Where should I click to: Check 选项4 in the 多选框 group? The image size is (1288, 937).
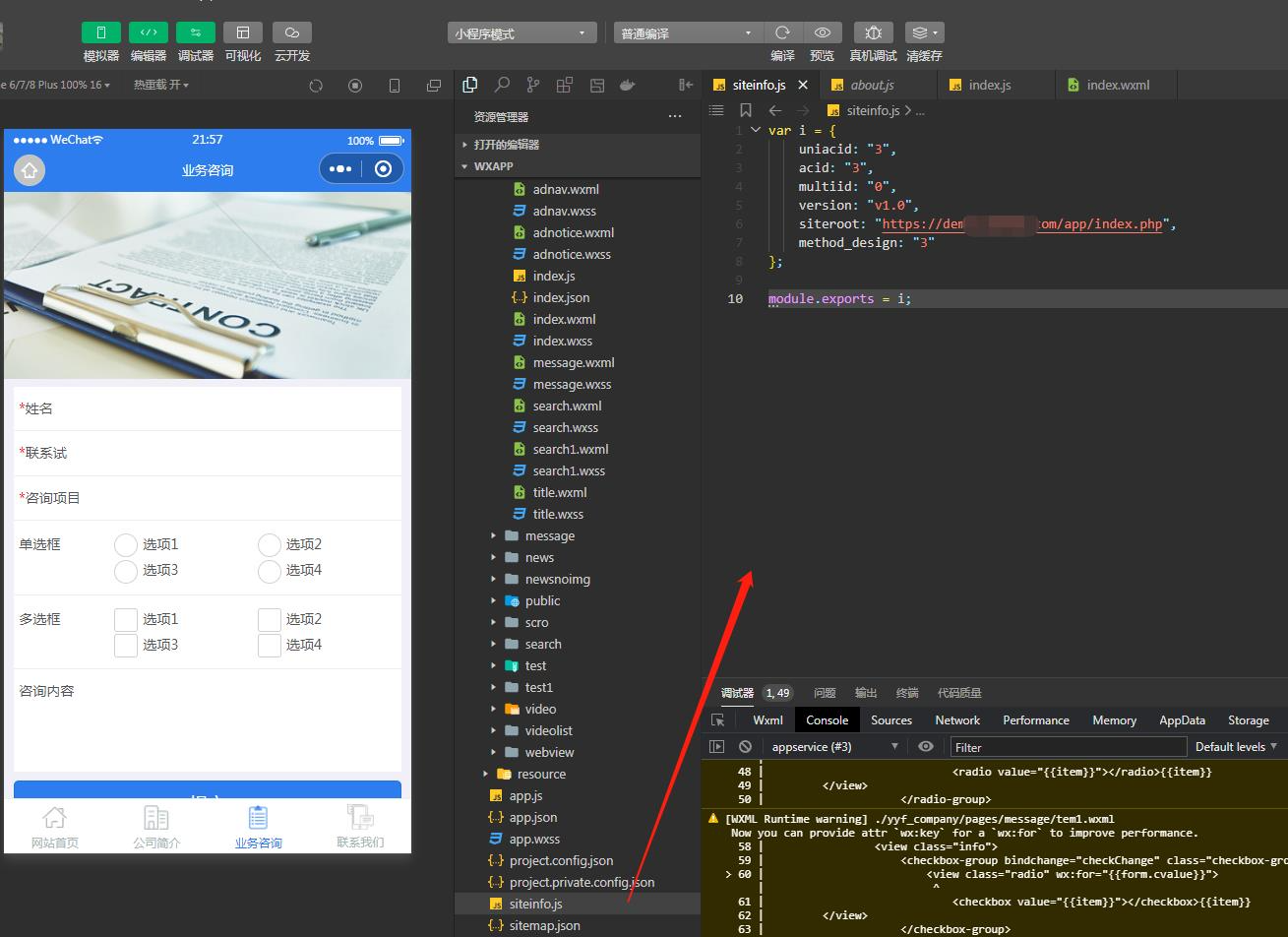[270, 646]
